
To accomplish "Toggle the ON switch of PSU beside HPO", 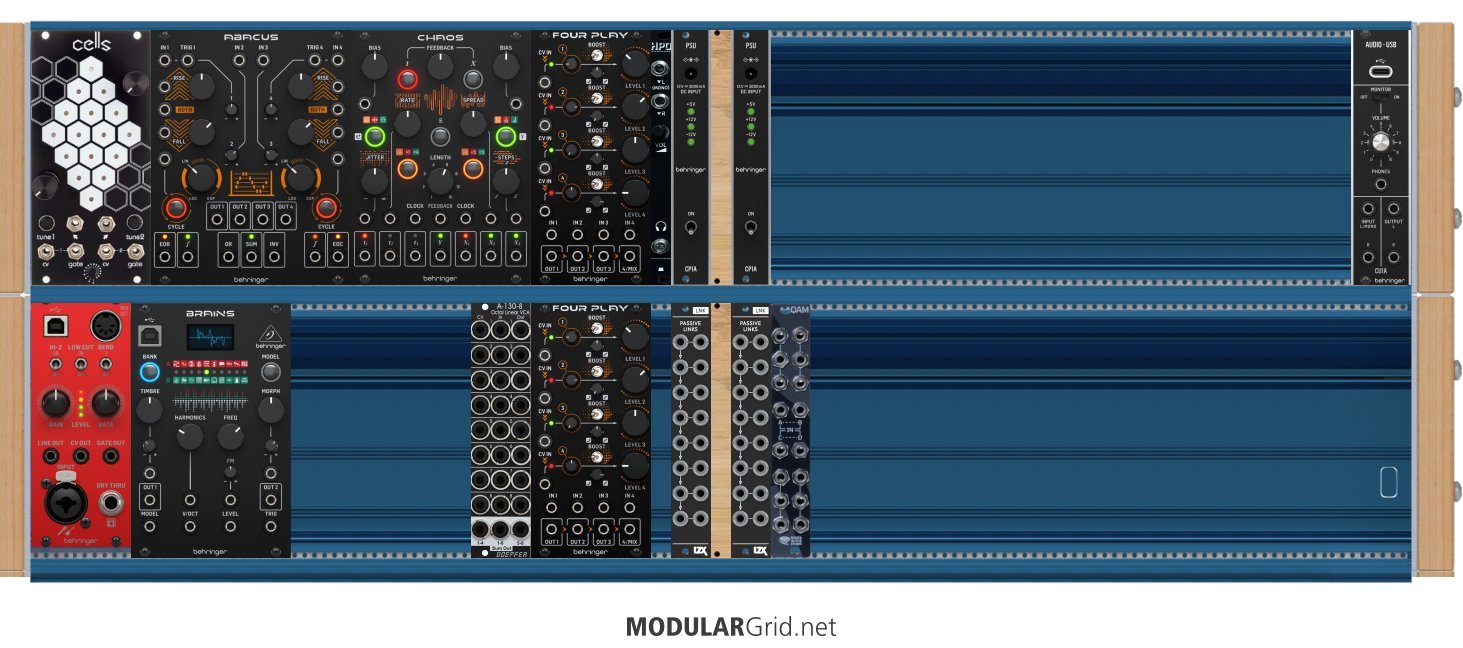I will tap(691, 228).
